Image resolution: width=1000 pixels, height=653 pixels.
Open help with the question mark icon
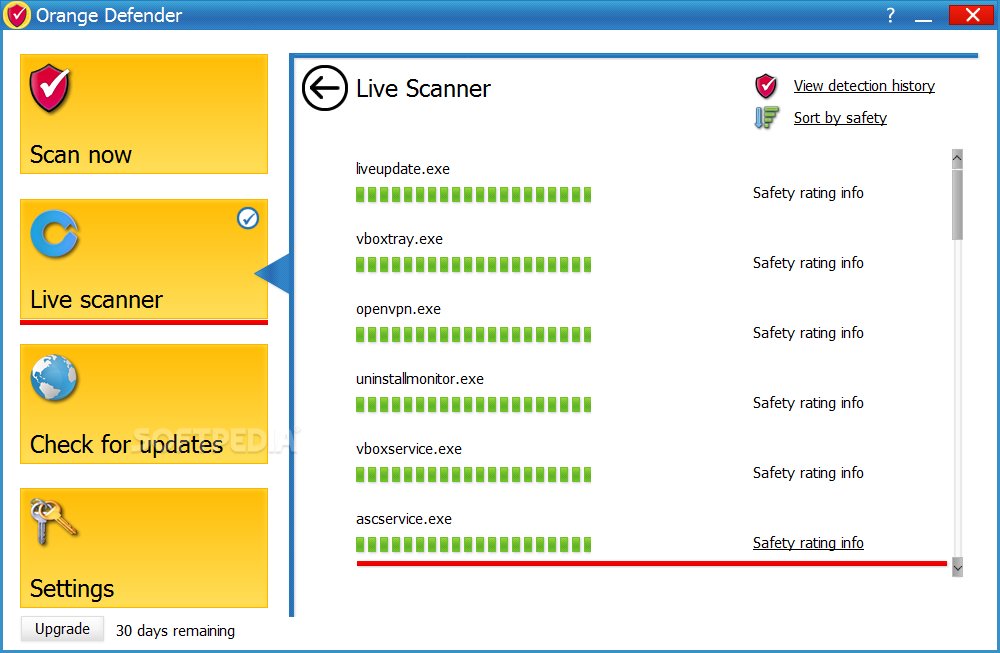pyautogui.click(x=890, y=15)
